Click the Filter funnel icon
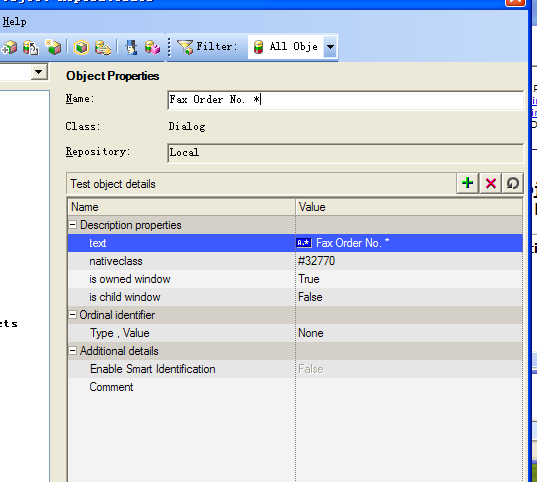Viewport: 537px width, 482px height. click(185, 47)
